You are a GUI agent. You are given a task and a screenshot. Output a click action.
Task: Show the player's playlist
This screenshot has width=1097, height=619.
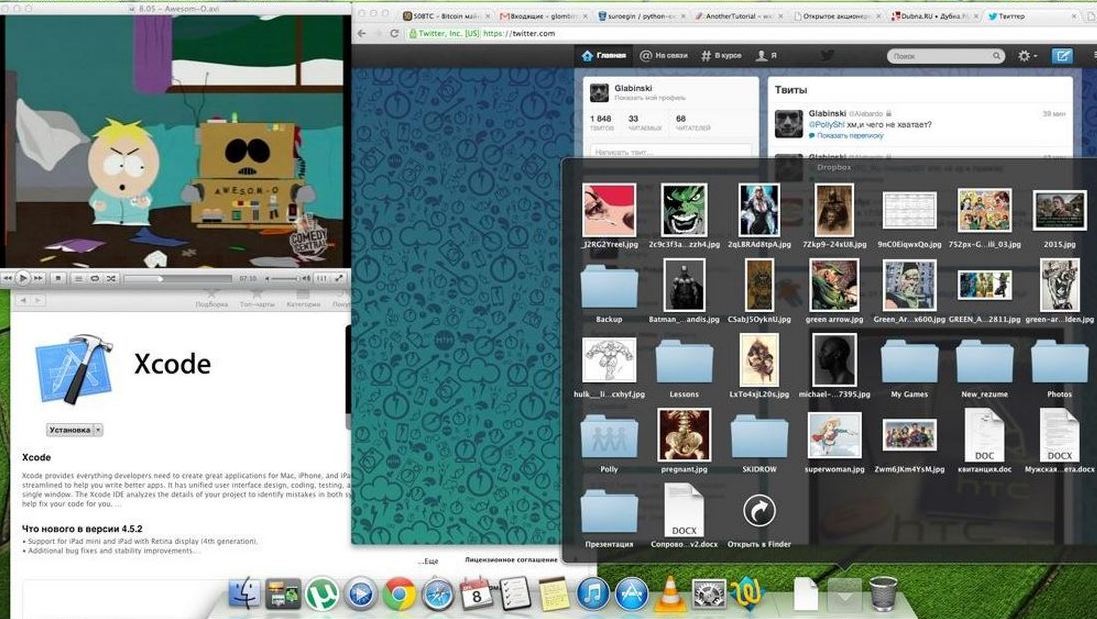pyautogui.click(x=78, y=278)
